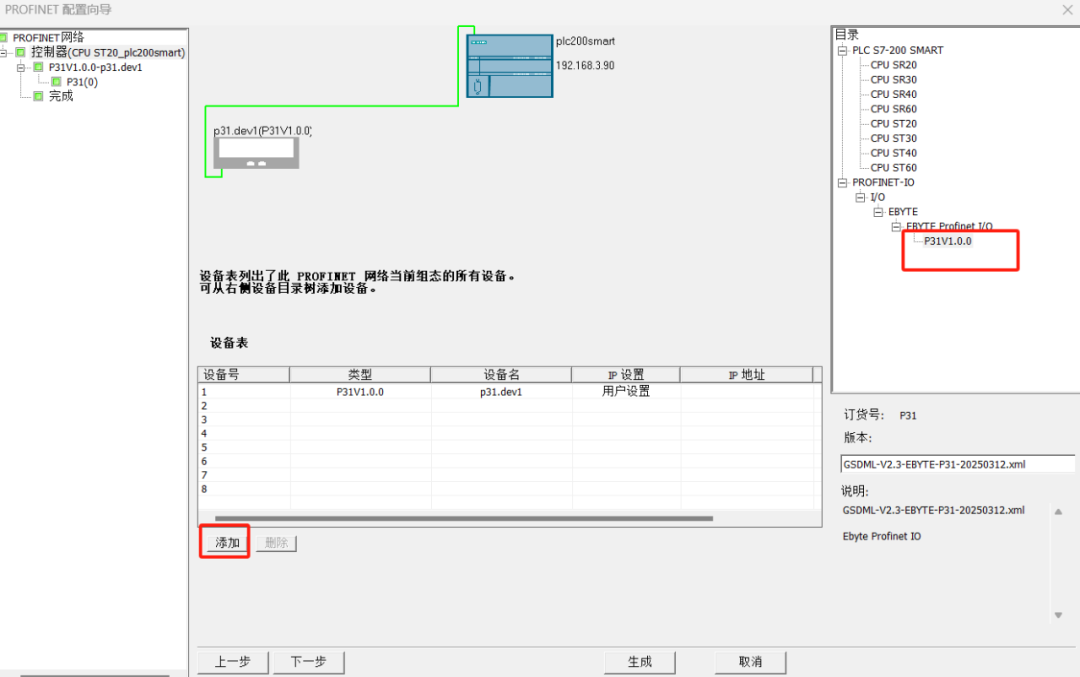
Task: Select the 完成 step in left tree
Action: coord(61,96)
